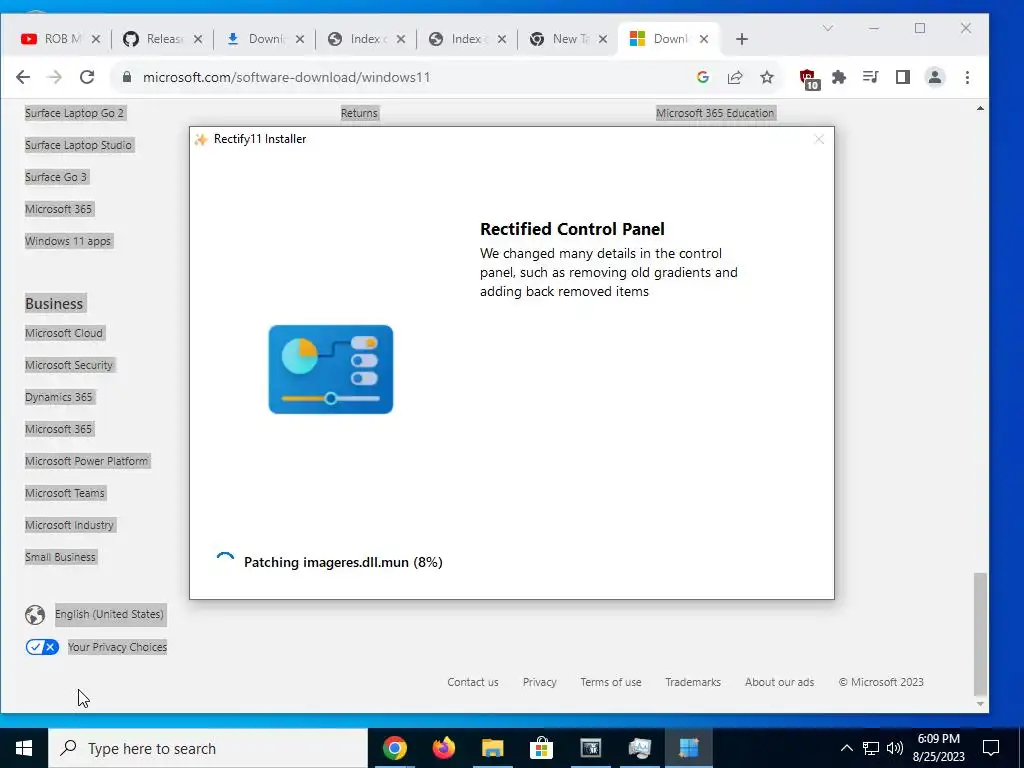Open the Microsoft Industry link
This screenshot has height=768, width=1024.
[x=69, y=525]
